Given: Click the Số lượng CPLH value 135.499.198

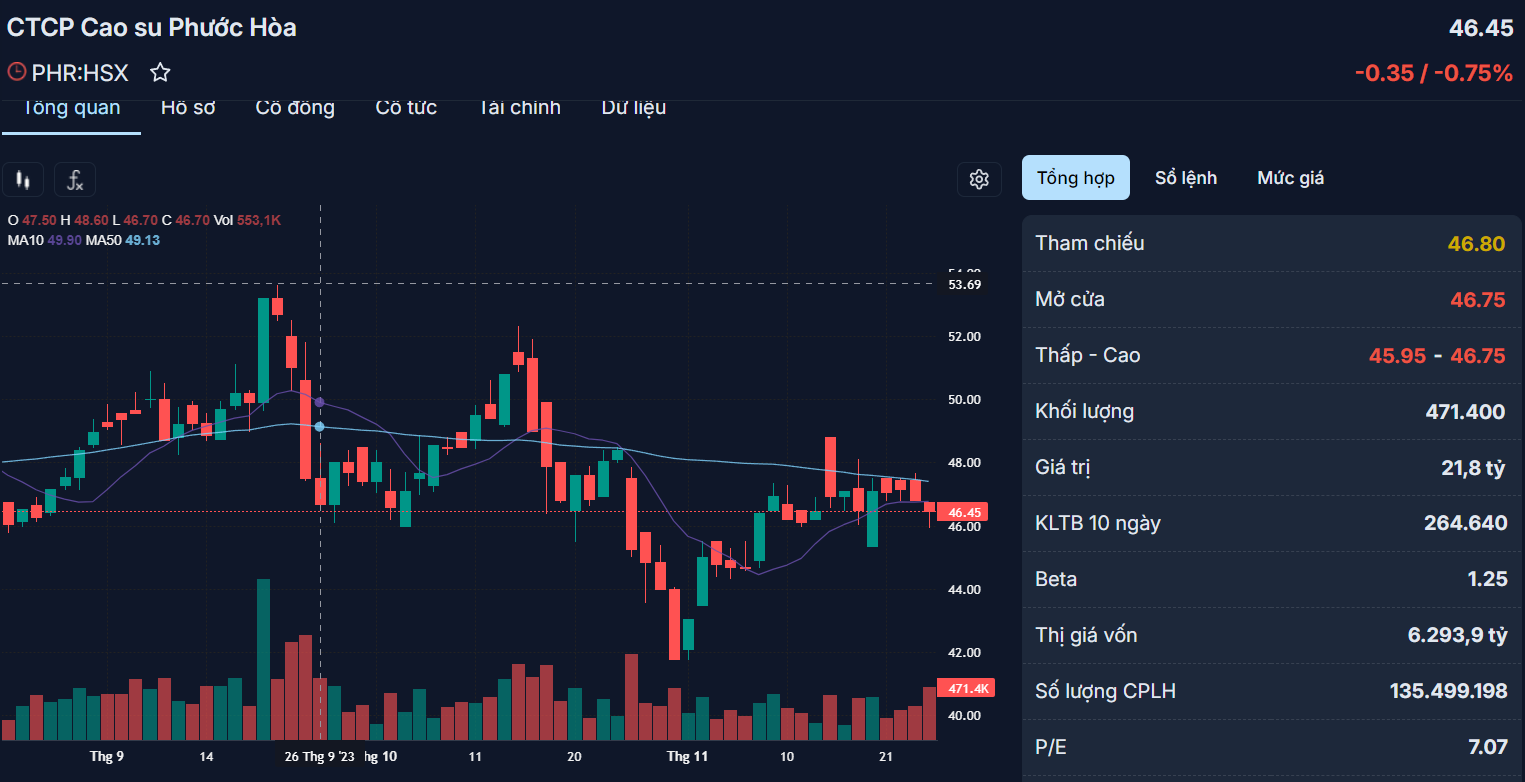Looking at the screenshot, I should tap(1448, 692).
